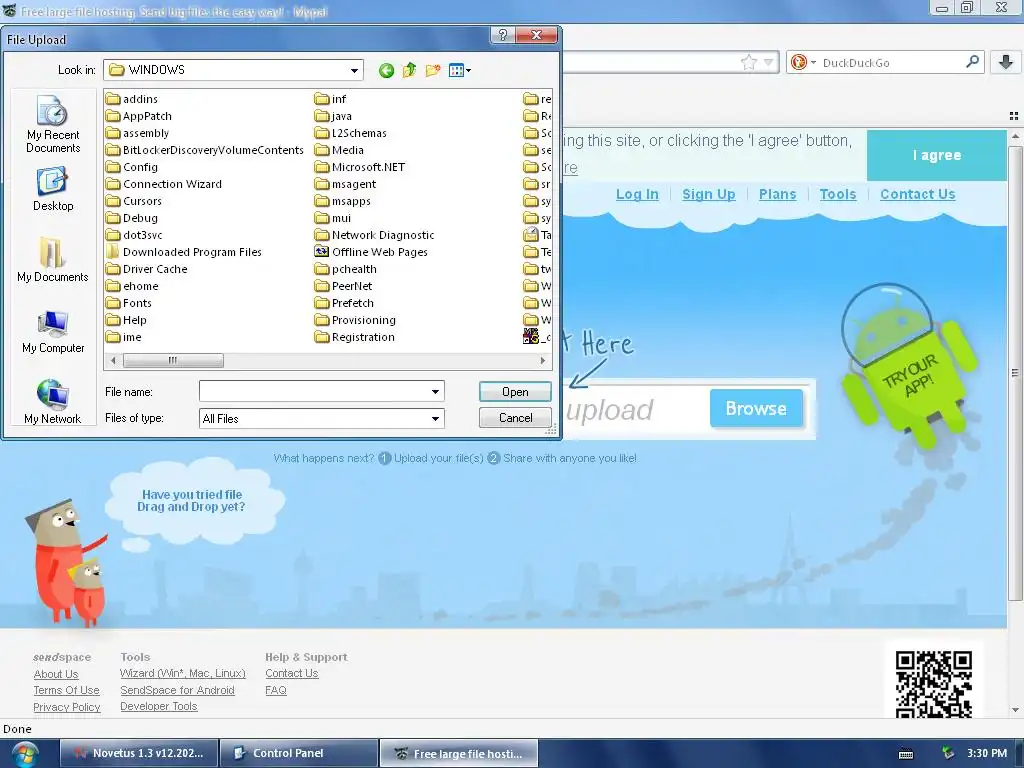Select the Connection Wizard folder
Viewport: 1024px width, 768px height.
pyautogui.click(x=164, y=184)
